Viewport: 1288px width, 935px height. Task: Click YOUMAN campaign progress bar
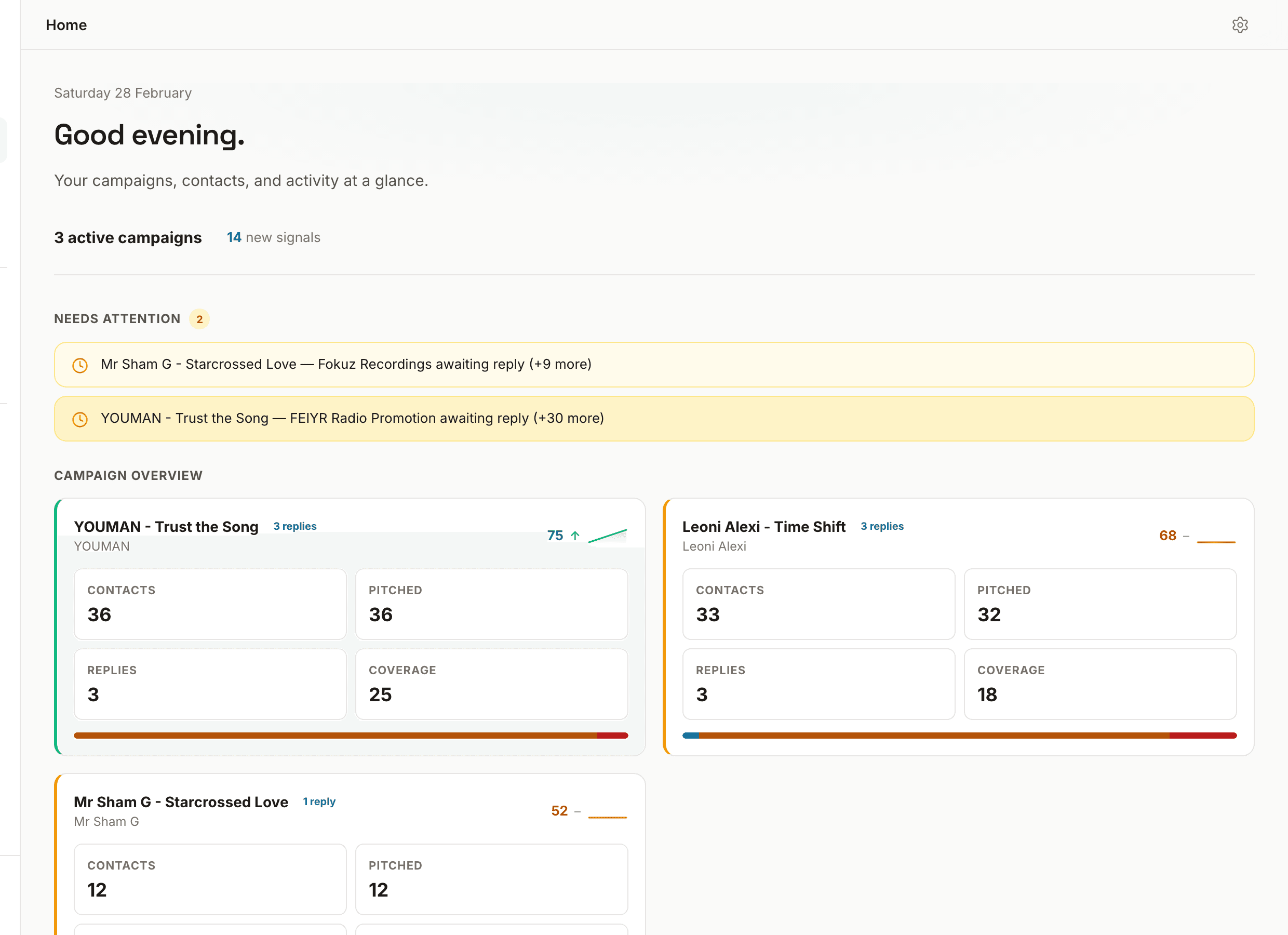pos(351,736)
